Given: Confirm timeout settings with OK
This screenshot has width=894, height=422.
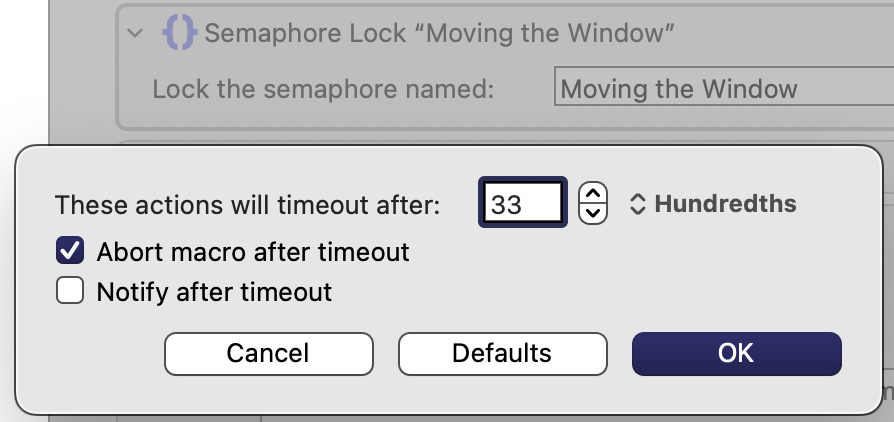Looking at the screenshot, I should tap(737, 354).
